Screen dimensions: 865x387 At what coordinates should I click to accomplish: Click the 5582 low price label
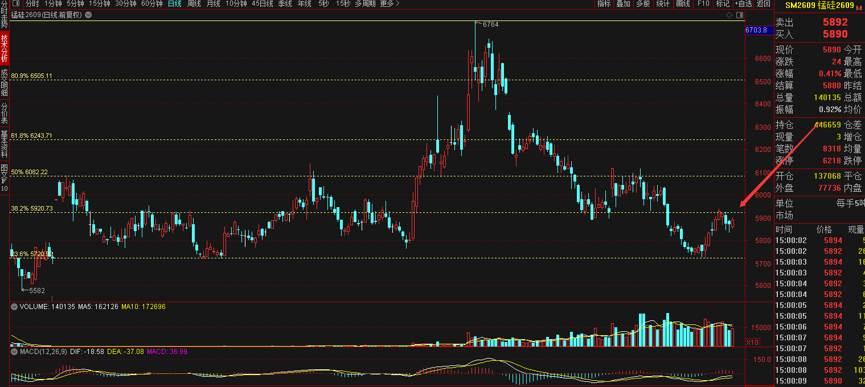click(37, 290)
